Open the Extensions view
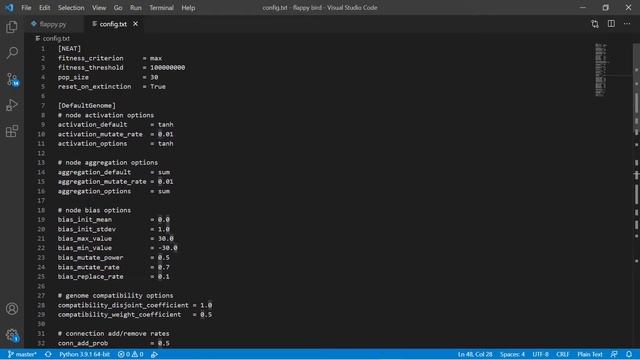This screenshot has width=640, height=360. [x=12, y=131]
